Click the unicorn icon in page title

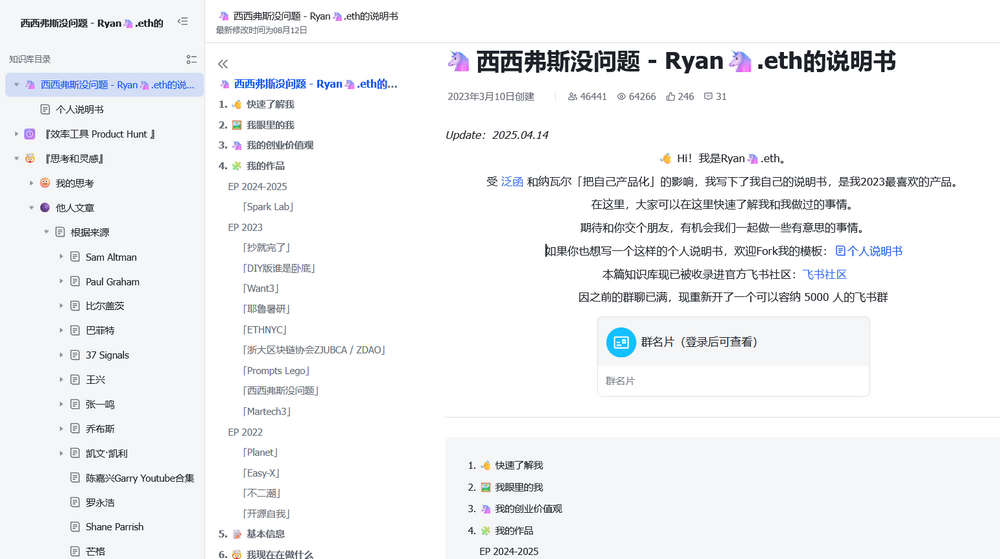pos(459,61)
